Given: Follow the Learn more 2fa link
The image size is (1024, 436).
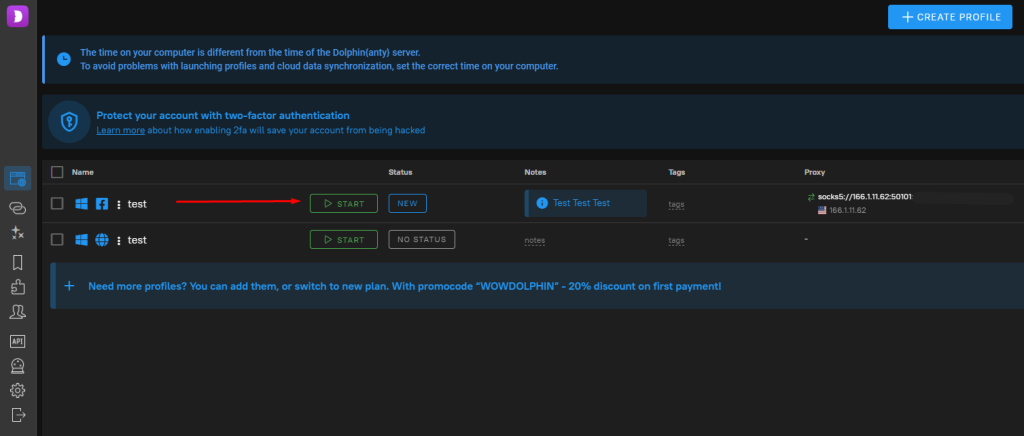Looking at the screenshot, I should pos(121,131).
